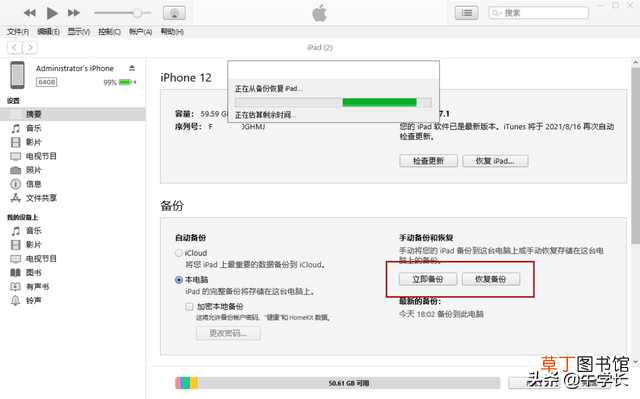Click the 立即备份 button

428,279
